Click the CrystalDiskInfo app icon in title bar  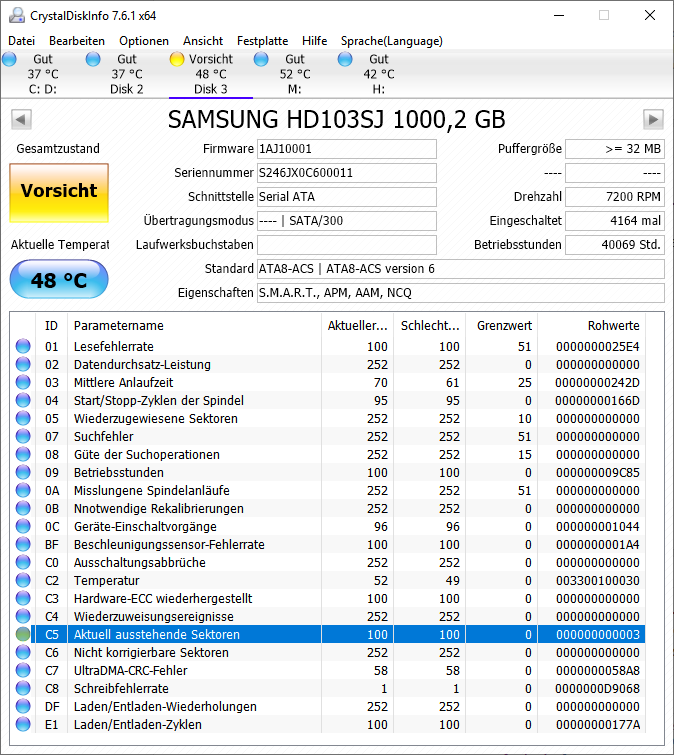point(17,15)
